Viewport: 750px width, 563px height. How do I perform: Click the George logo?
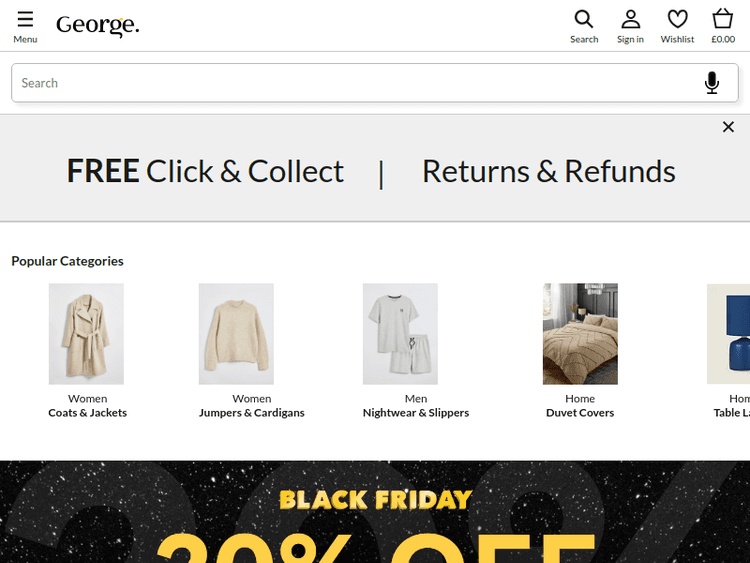click(x=97, y=25)
